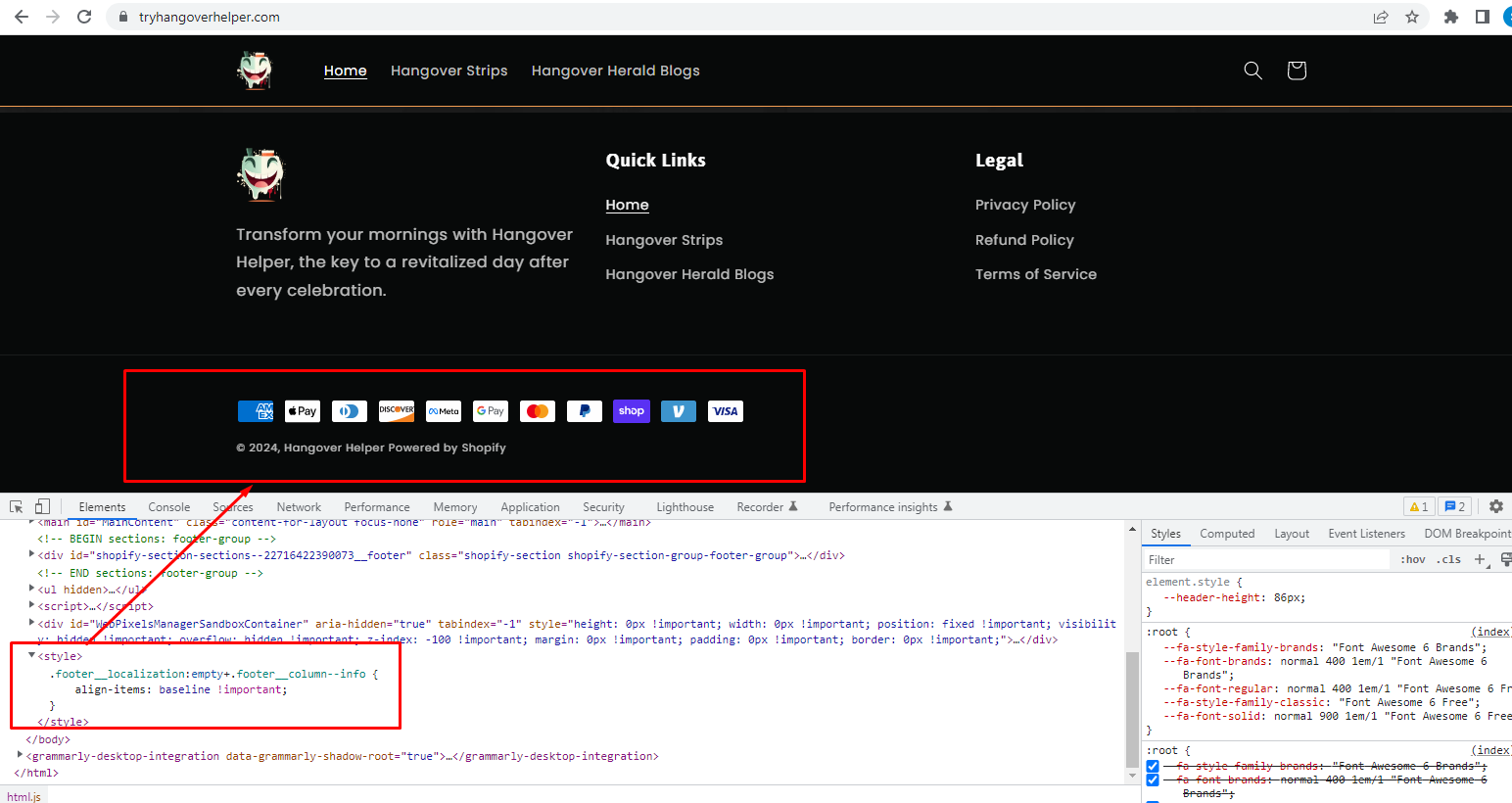Viewport: 1512px width, 803px height.
Task: Activate the DevTools inspect element picker
Action: pos(17,506)
